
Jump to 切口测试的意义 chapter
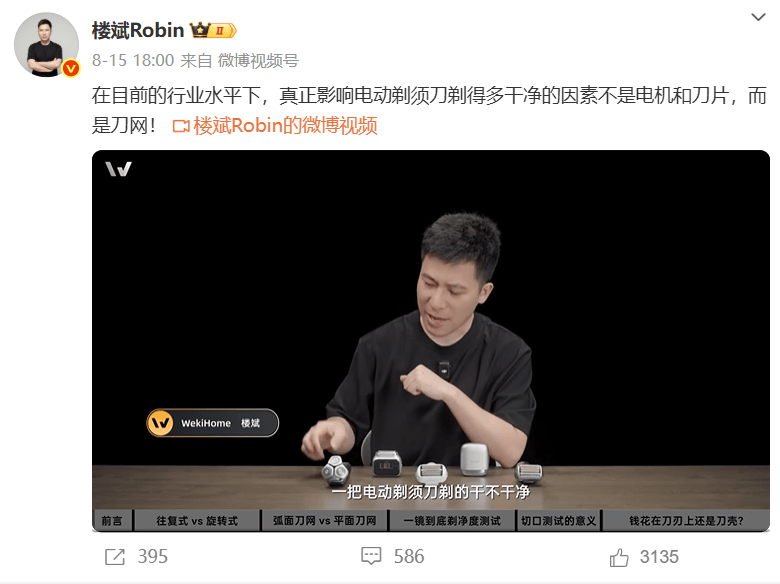click(x=559, y=520)
